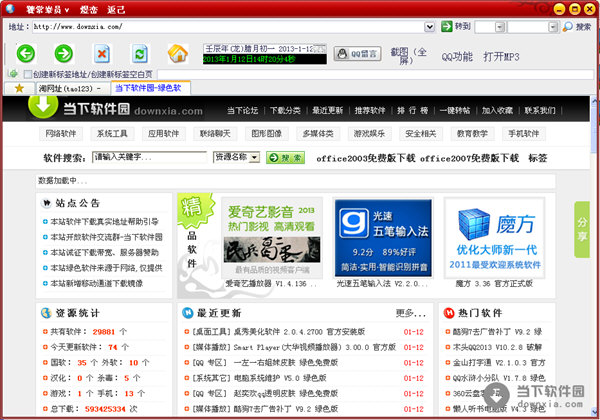Open the title bar menu dropdown with the arrow
The width and height of the screenshot is (600, 420).
pyautogui.click(x=47, y=10)
